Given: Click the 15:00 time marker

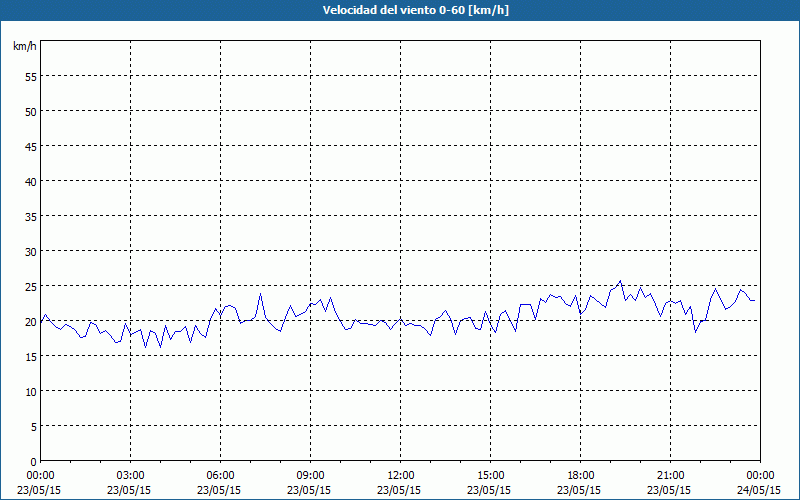Looking at the screenshot, I should tap(490, 476).
